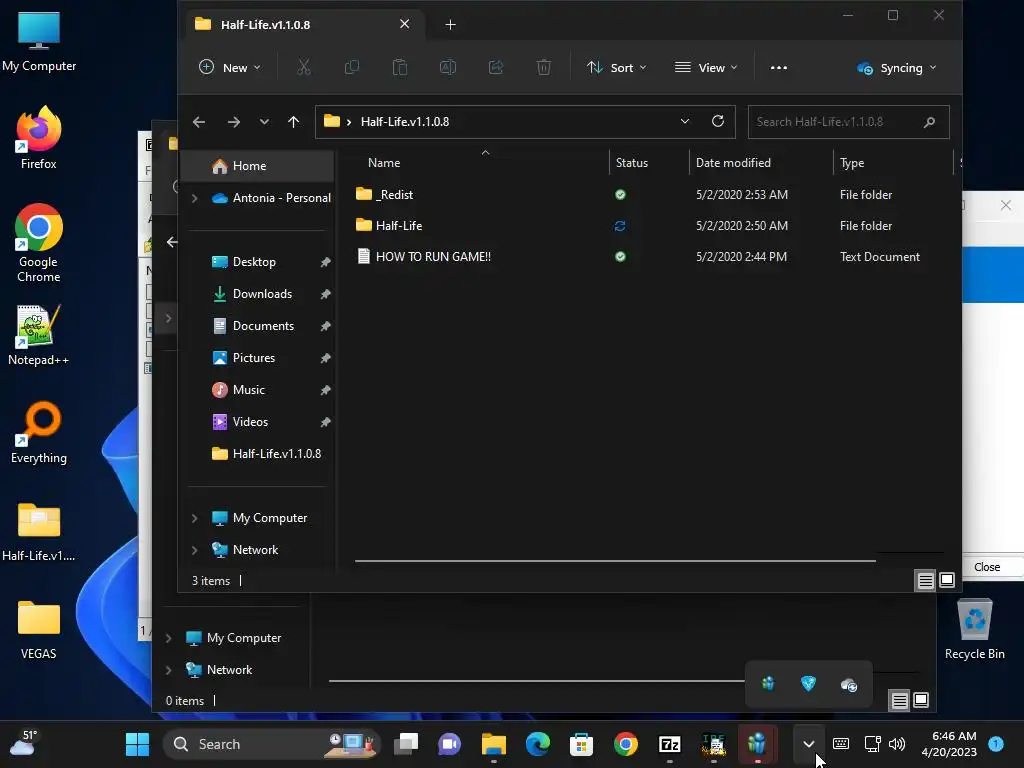Go back with the left arrow
Screen dimensions: 1024x768
coord(199,122)
